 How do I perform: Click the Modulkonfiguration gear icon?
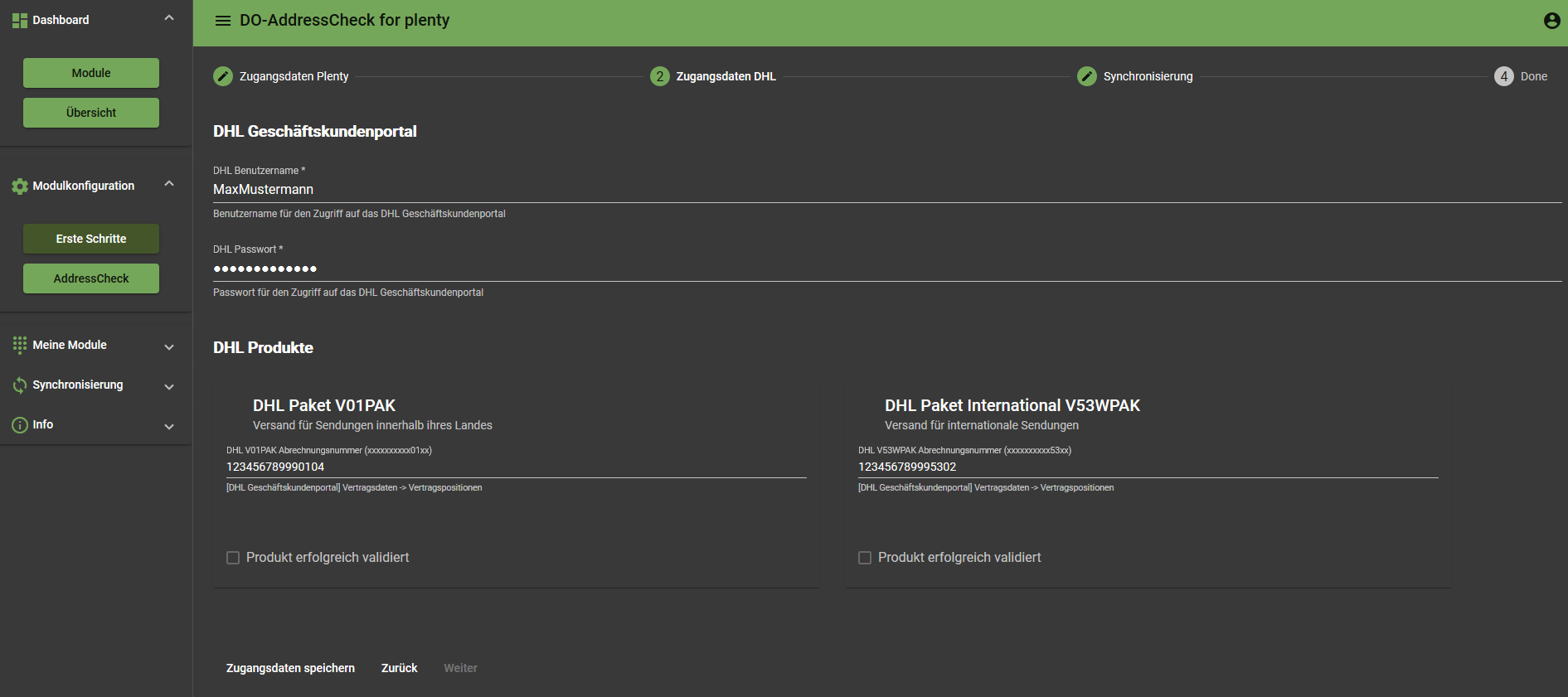[20, 186]
